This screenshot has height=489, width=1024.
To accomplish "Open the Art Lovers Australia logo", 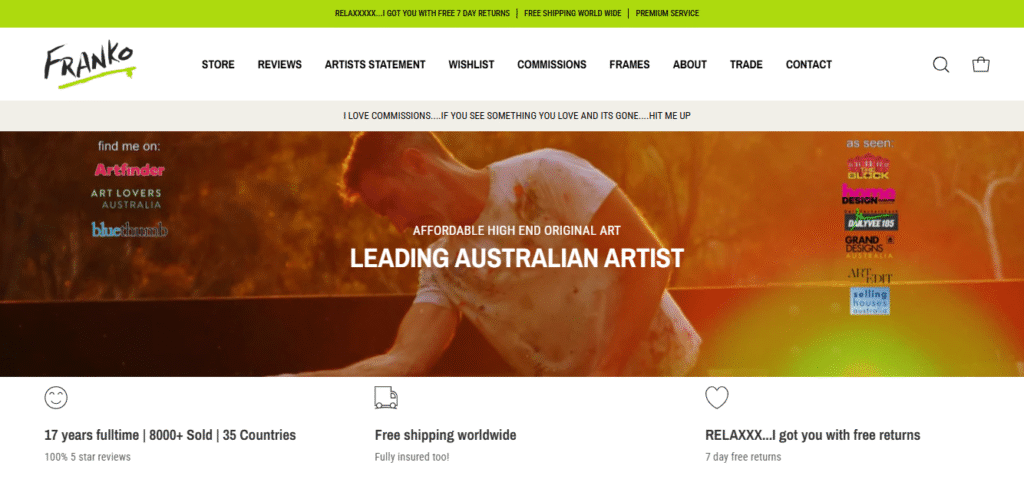I will [x=126, y=198].
